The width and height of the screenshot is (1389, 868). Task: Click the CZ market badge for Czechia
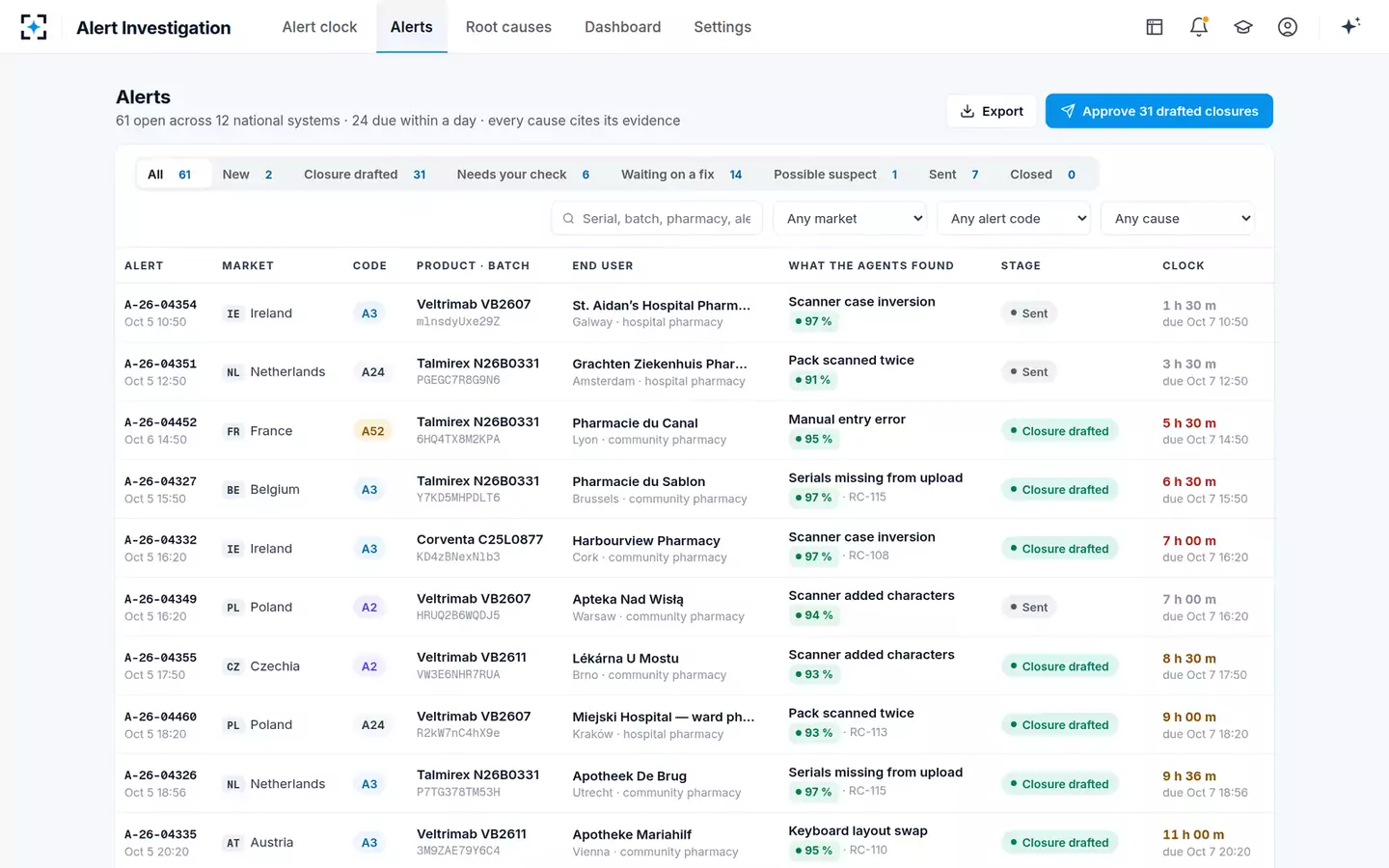233,666
